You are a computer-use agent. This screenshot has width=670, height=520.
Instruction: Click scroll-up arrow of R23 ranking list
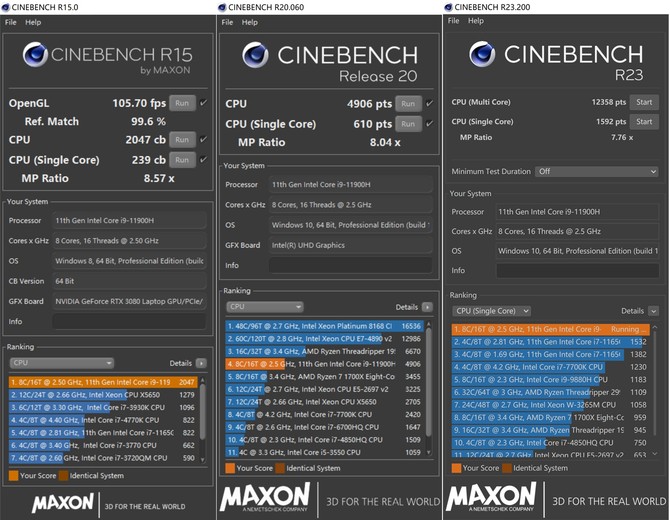pos(654,327)
